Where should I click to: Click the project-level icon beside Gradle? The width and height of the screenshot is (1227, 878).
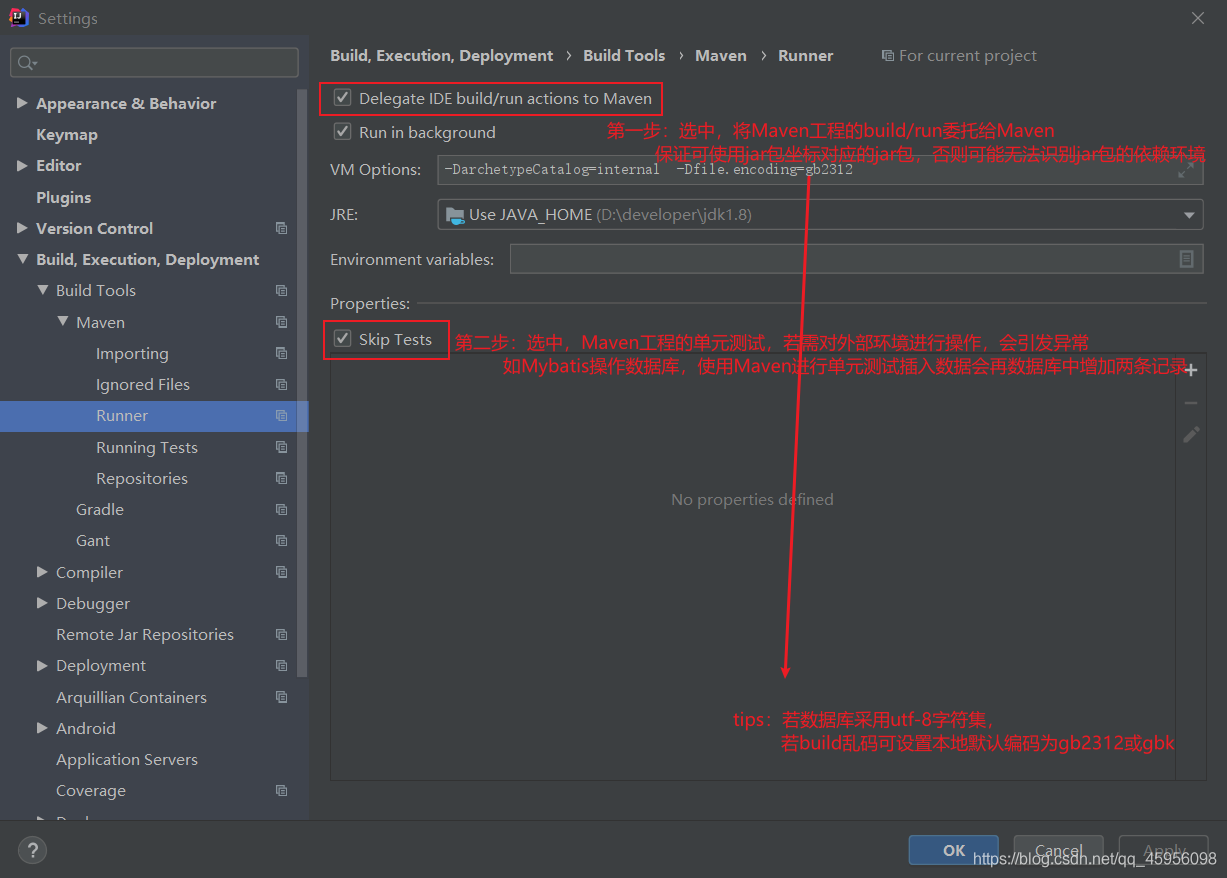click(281, 509)
